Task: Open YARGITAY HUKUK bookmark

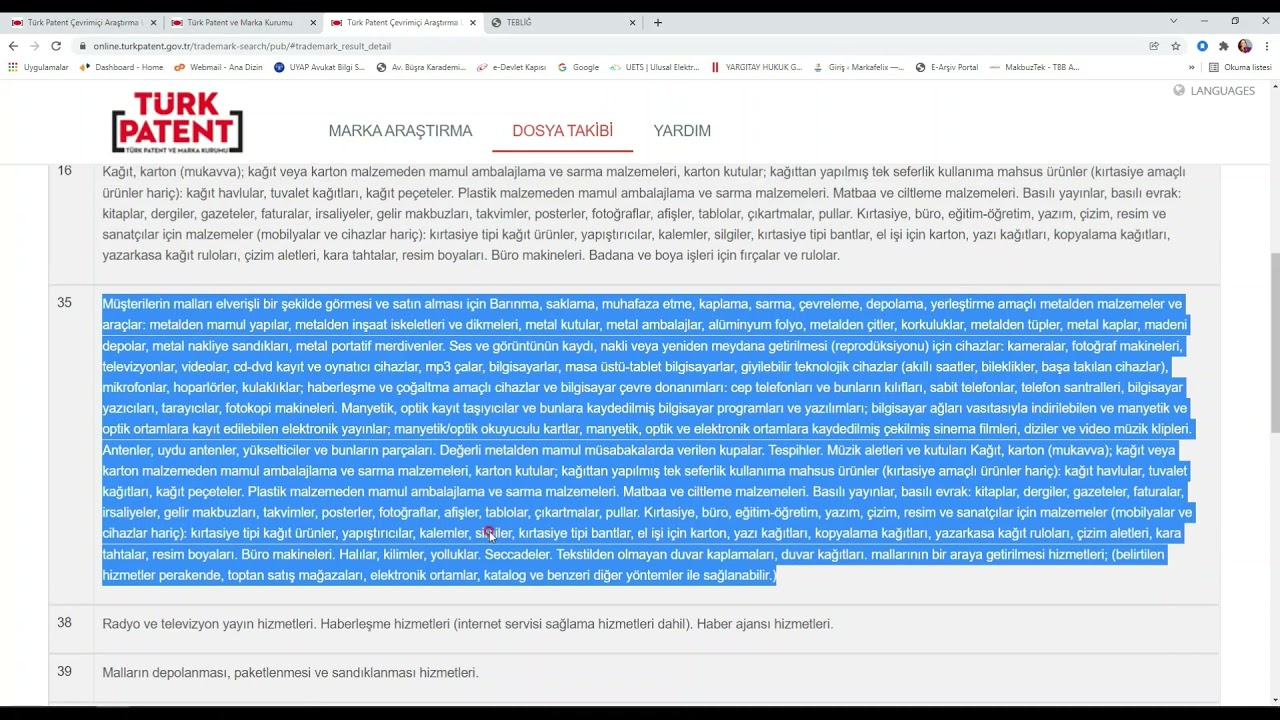Action: (x=756, y=67)
